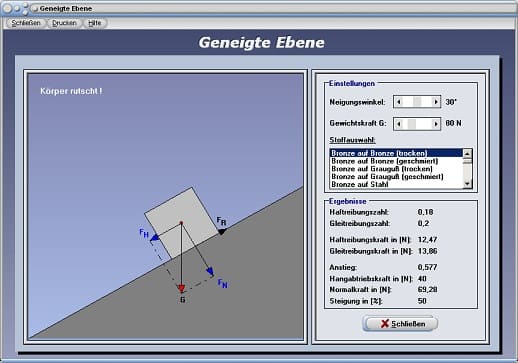
Task: Click the blue FN normal force arrowhead
Action: (210, 271)
